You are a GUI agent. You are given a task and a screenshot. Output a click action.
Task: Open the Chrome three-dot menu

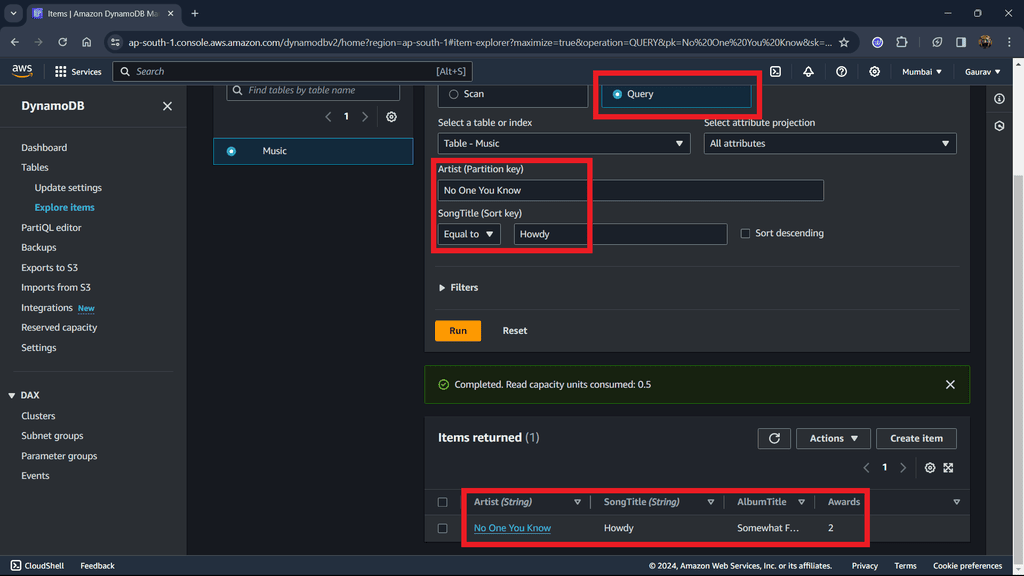[x=1010, y=42]
